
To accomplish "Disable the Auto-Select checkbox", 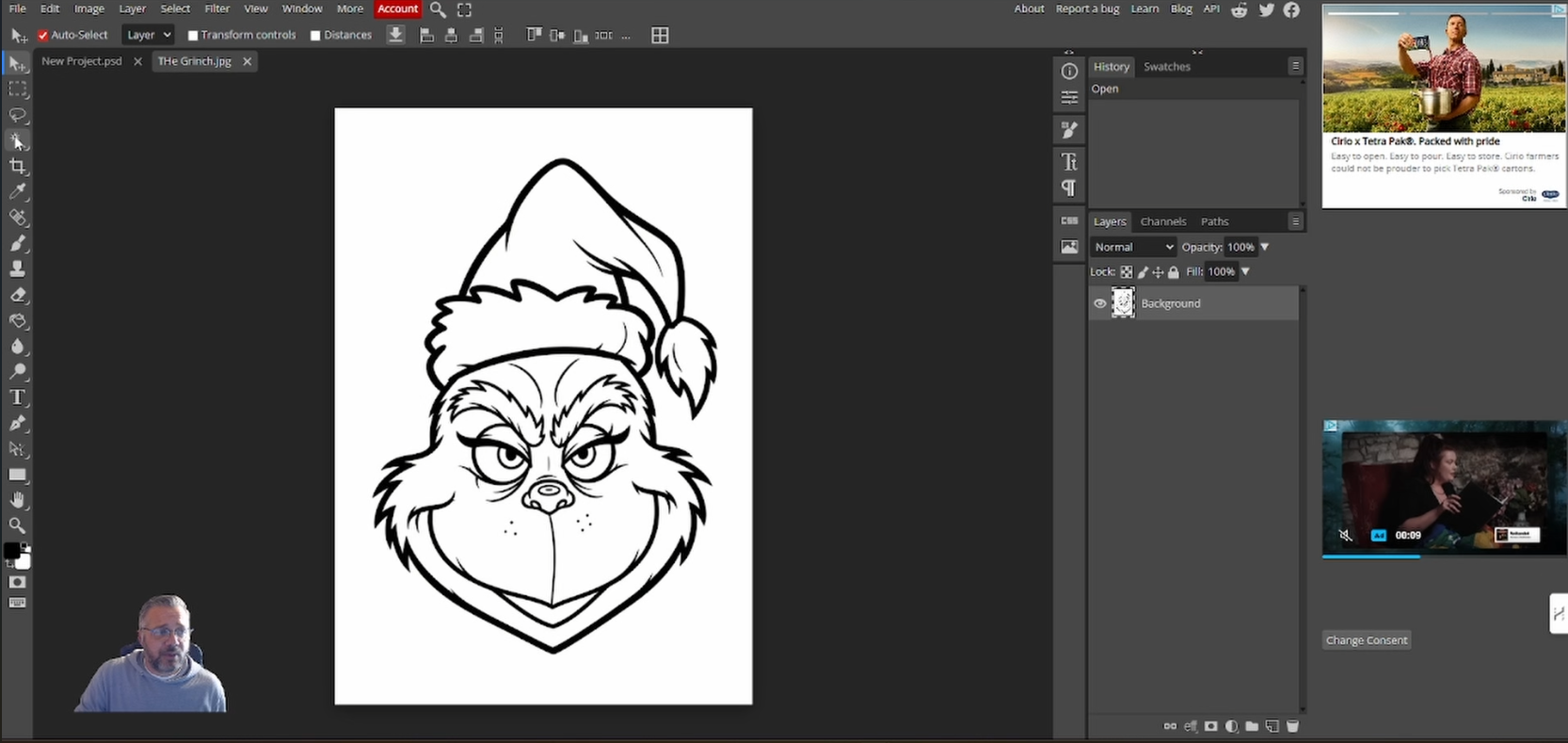I will [x=43, y=36].
